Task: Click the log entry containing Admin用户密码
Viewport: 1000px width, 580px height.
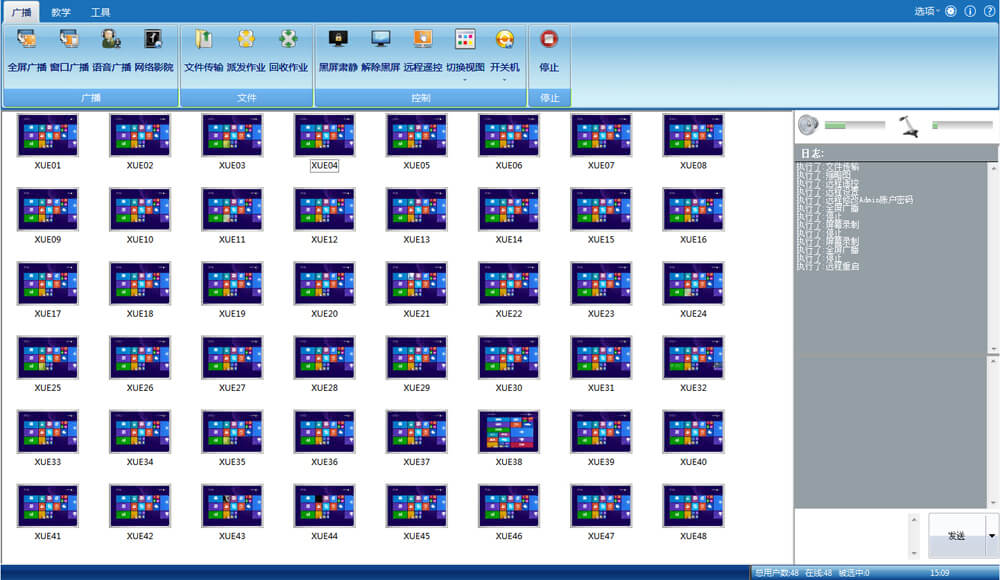Action: point(855,200)
